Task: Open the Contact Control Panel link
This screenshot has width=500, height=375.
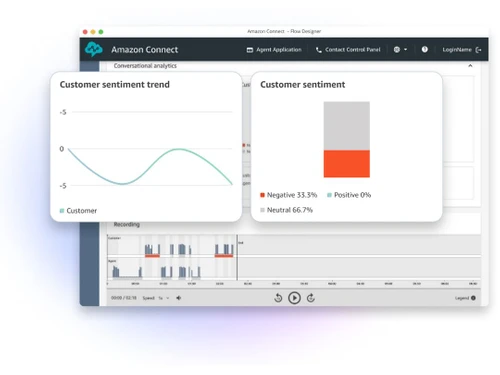Action: pos(348,50)
